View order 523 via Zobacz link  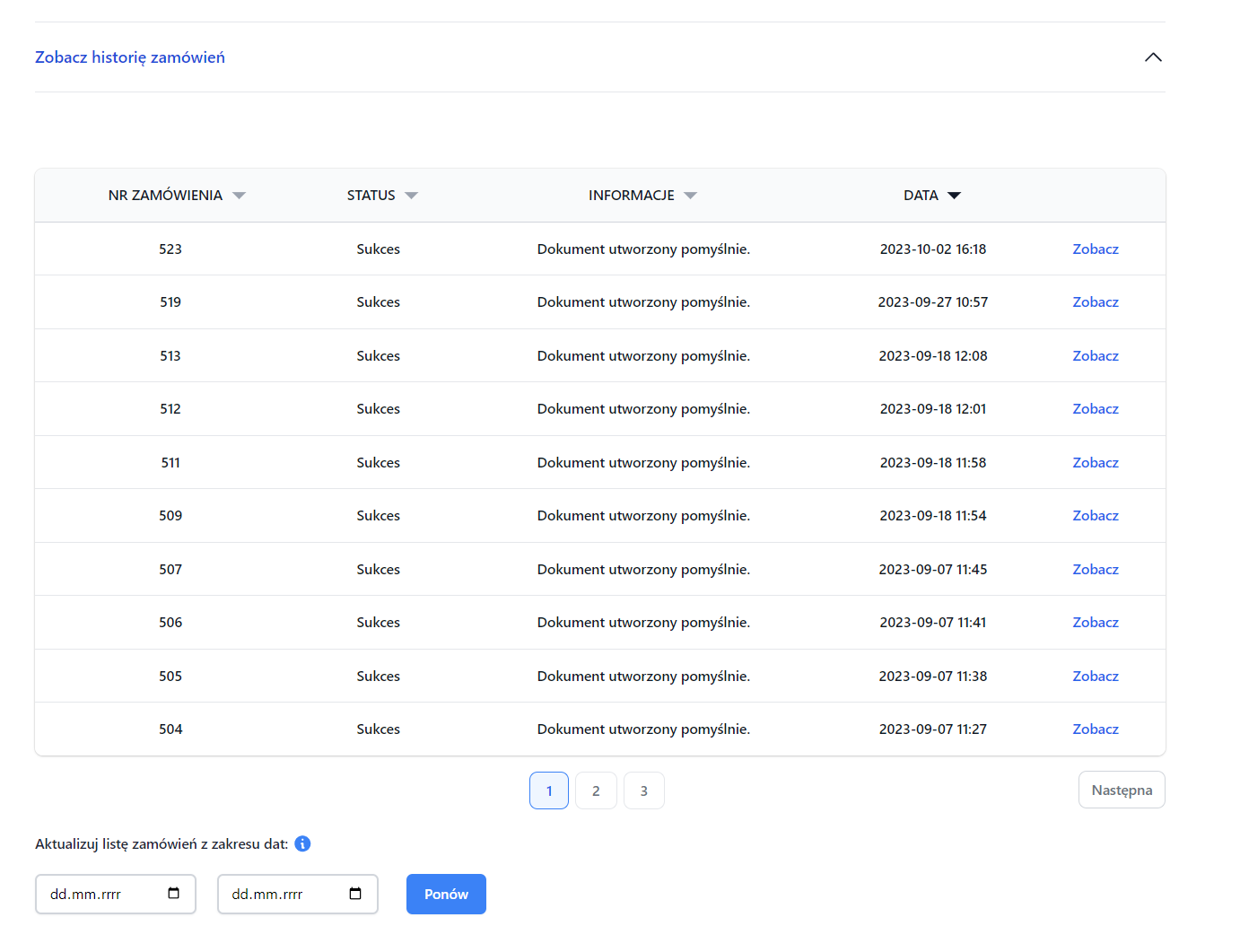click(x=1096, y=249)
